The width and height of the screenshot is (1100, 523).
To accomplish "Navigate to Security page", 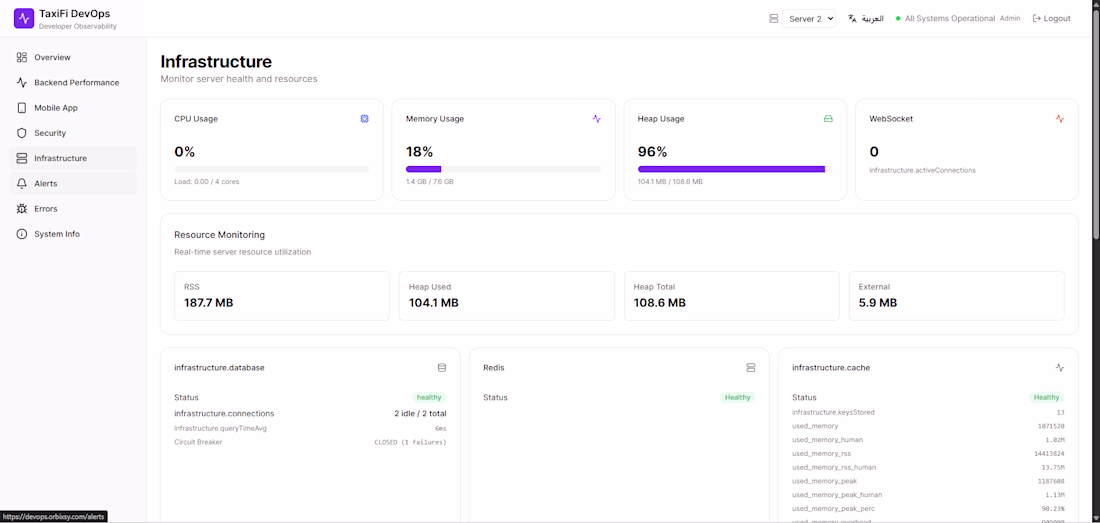I will tap(73, 133).
